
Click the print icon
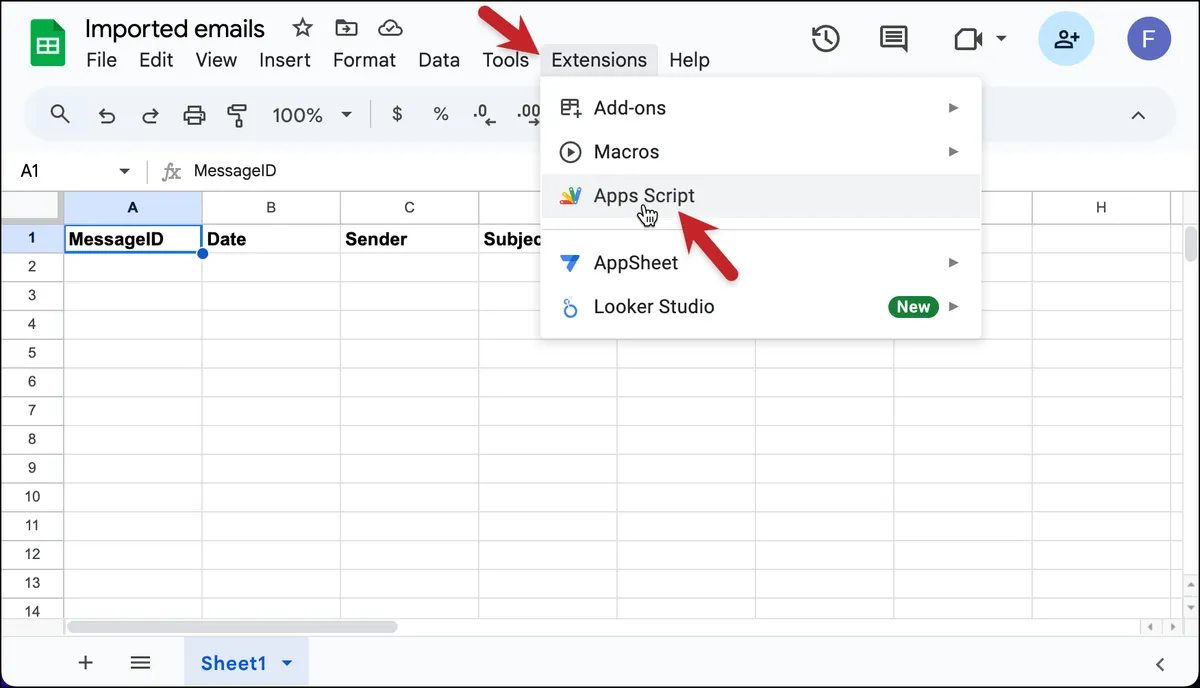click(194, 116)
